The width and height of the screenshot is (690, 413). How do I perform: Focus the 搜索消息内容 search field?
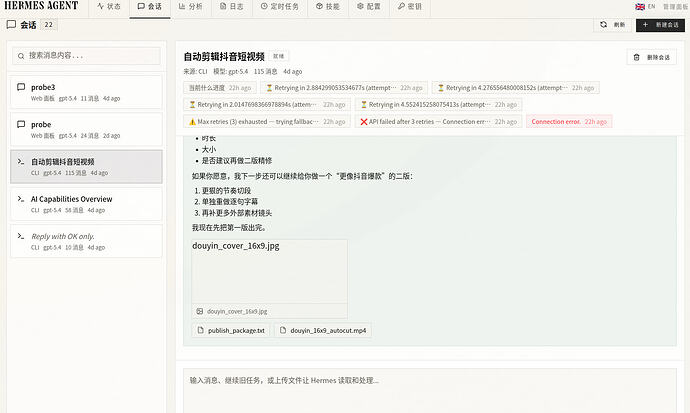tap(86, 56)
